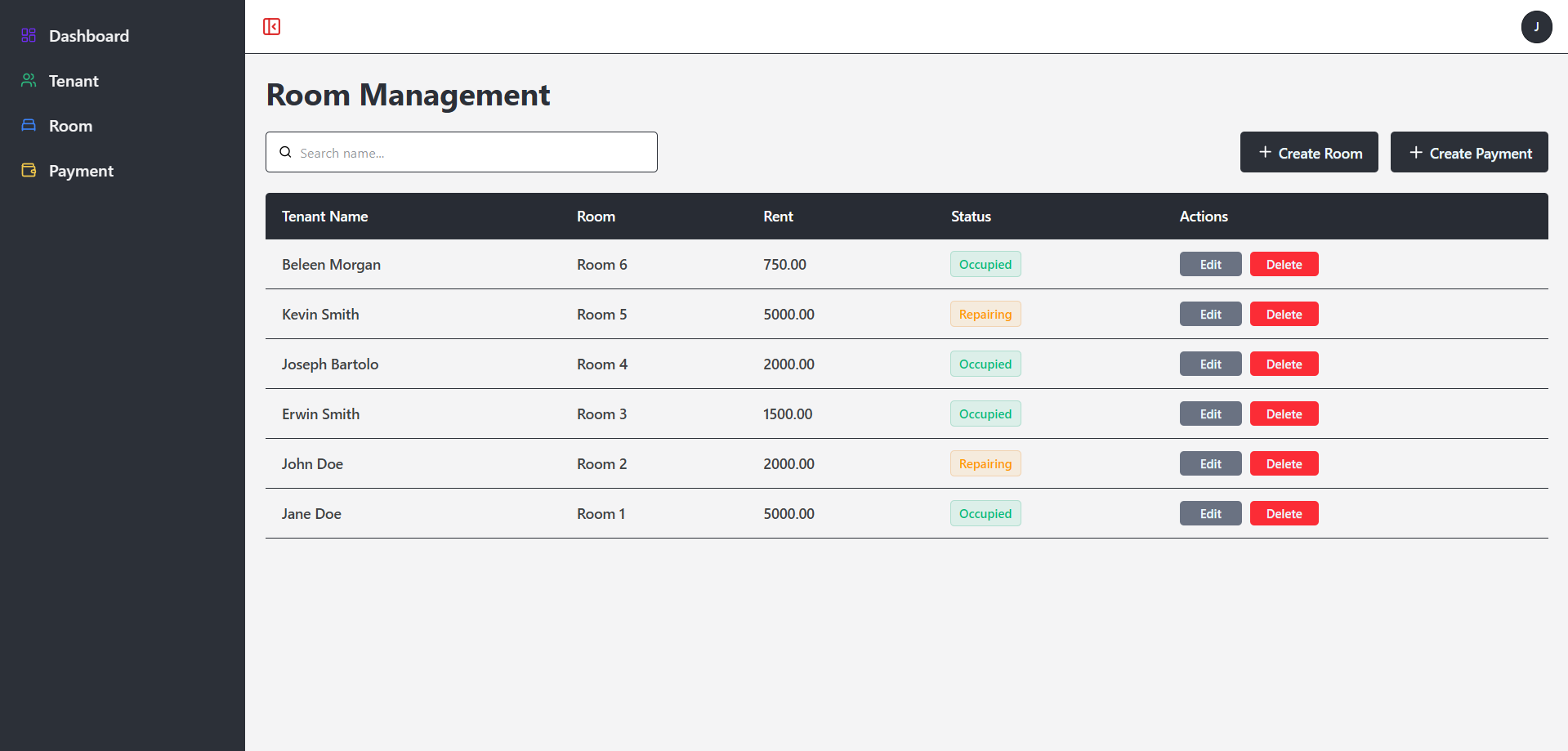Edit Beleen Morgan's room entry
The image size is (1568, 751).
(1210, 264)
